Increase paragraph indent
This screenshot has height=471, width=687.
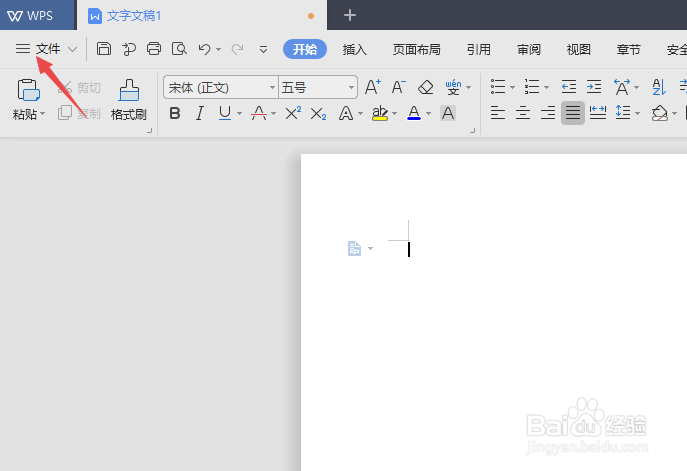click(594, 87)
